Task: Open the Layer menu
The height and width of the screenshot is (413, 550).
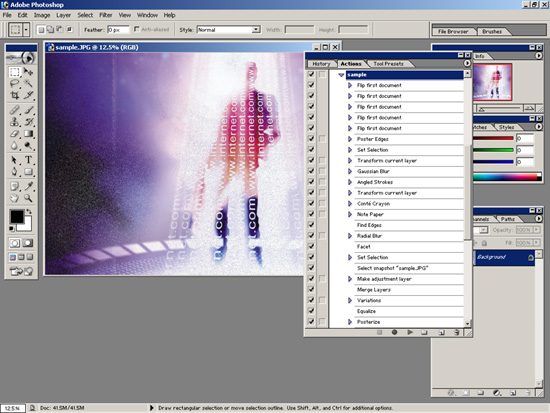Action: (63, 15)
